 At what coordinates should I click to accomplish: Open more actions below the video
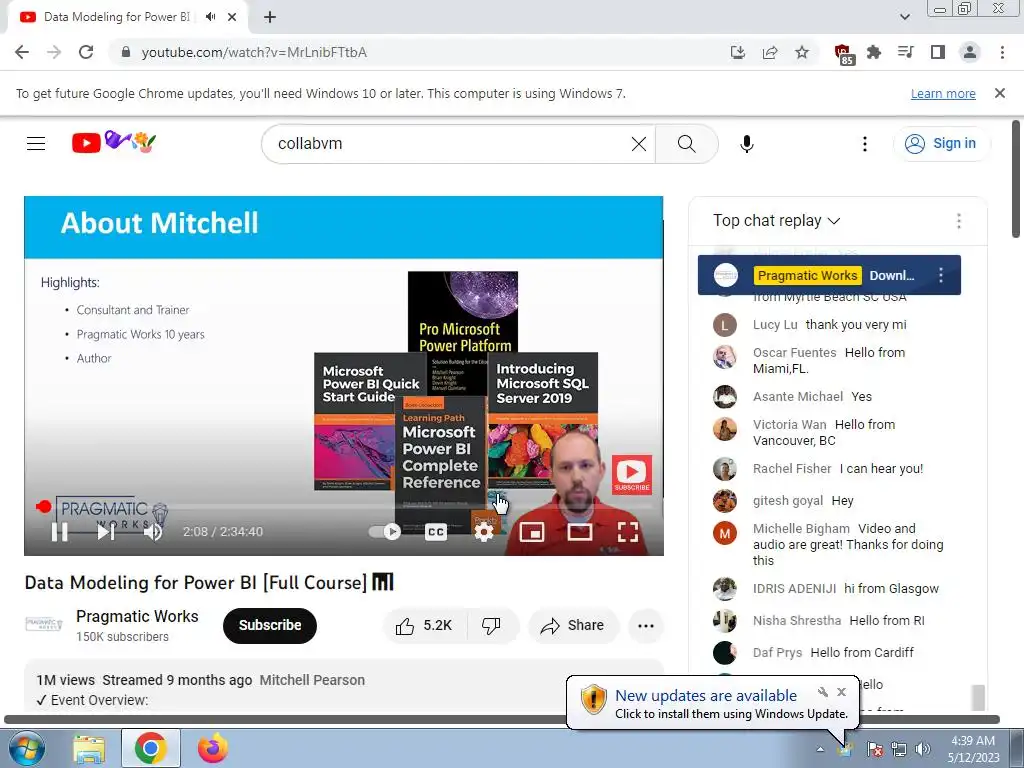(x=646, y=626)
